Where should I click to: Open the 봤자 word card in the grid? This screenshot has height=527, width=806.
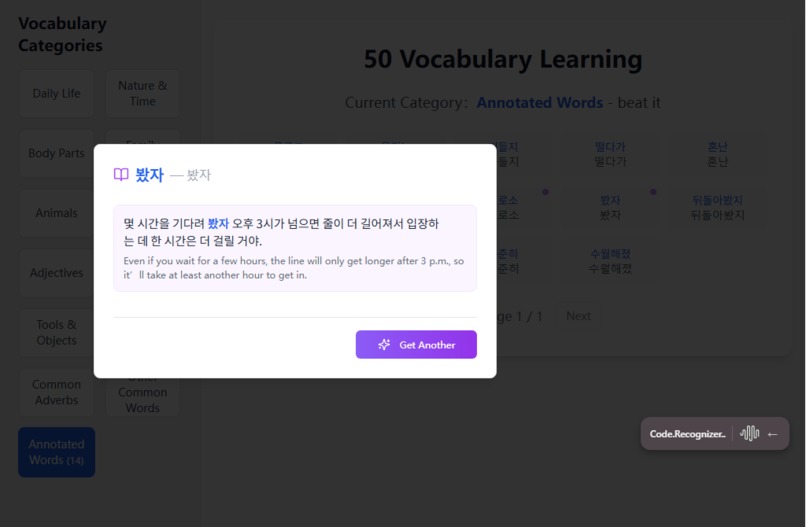tap(610, 207)
